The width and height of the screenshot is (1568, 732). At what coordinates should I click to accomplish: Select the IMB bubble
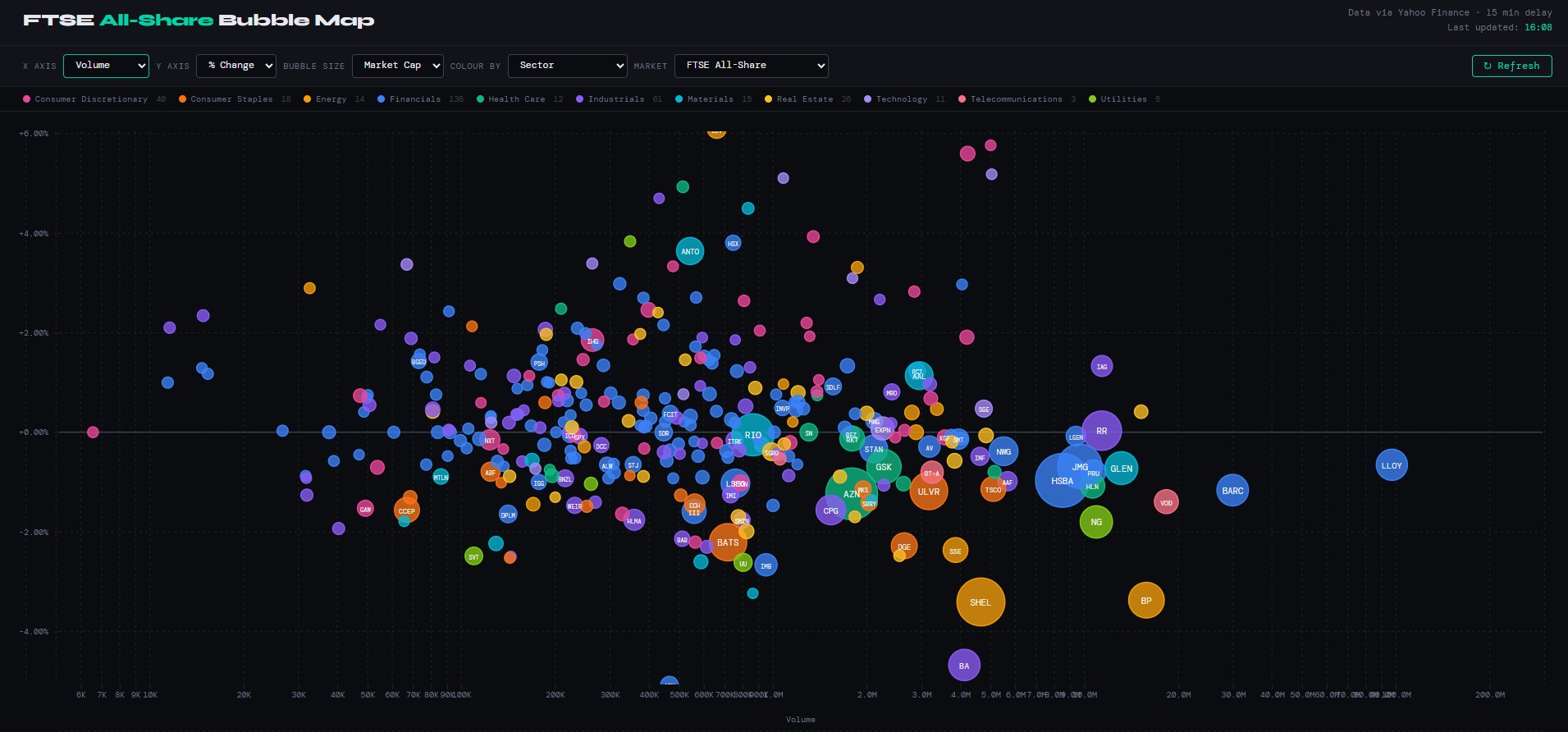(x=766, y=565)
